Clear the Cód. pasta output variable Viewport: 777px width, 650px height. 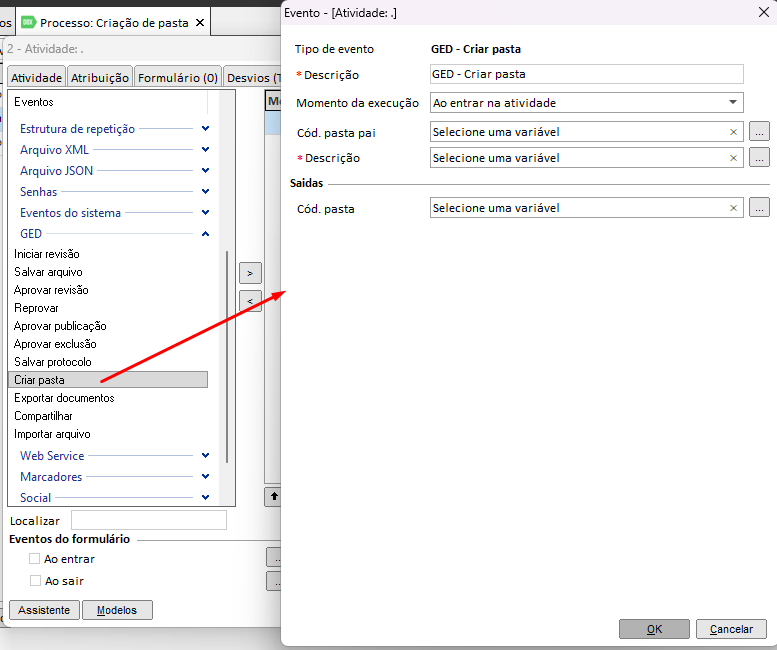(733, 208)
